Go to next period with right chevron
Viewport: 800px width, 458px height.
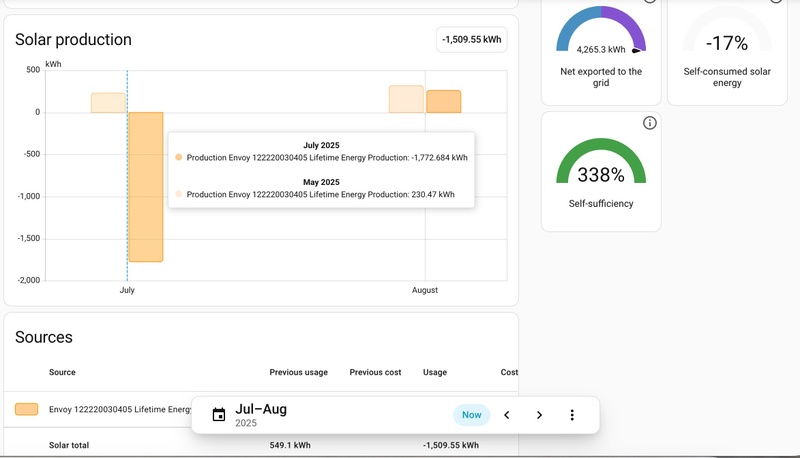[539, 415]
